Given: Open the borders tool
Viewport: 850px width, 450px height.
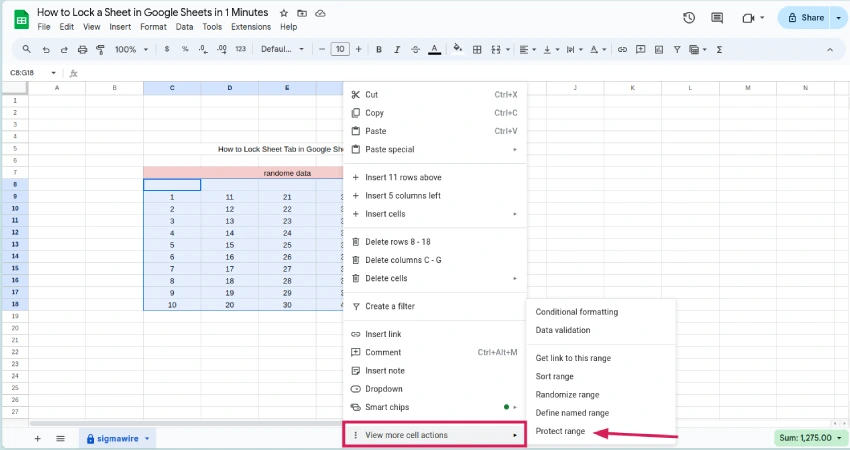Looking at the screenshot, I should pyautogui.click(x=477, y=49).
